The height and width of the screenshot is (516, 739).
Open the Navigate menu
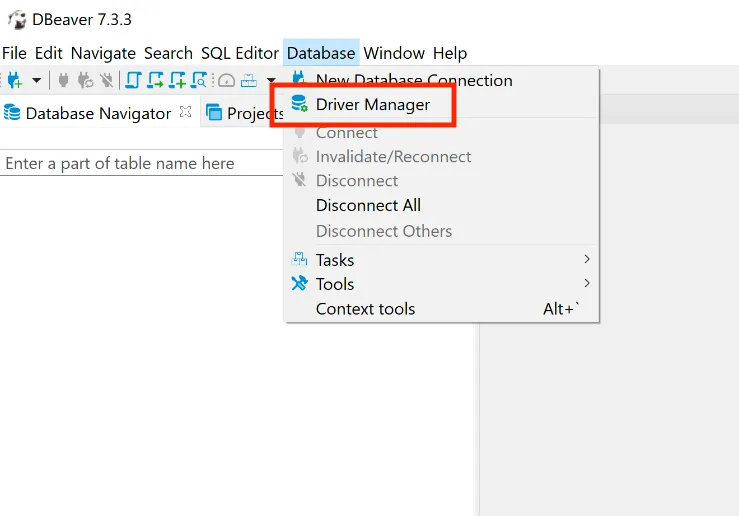[x=103, y=53]
